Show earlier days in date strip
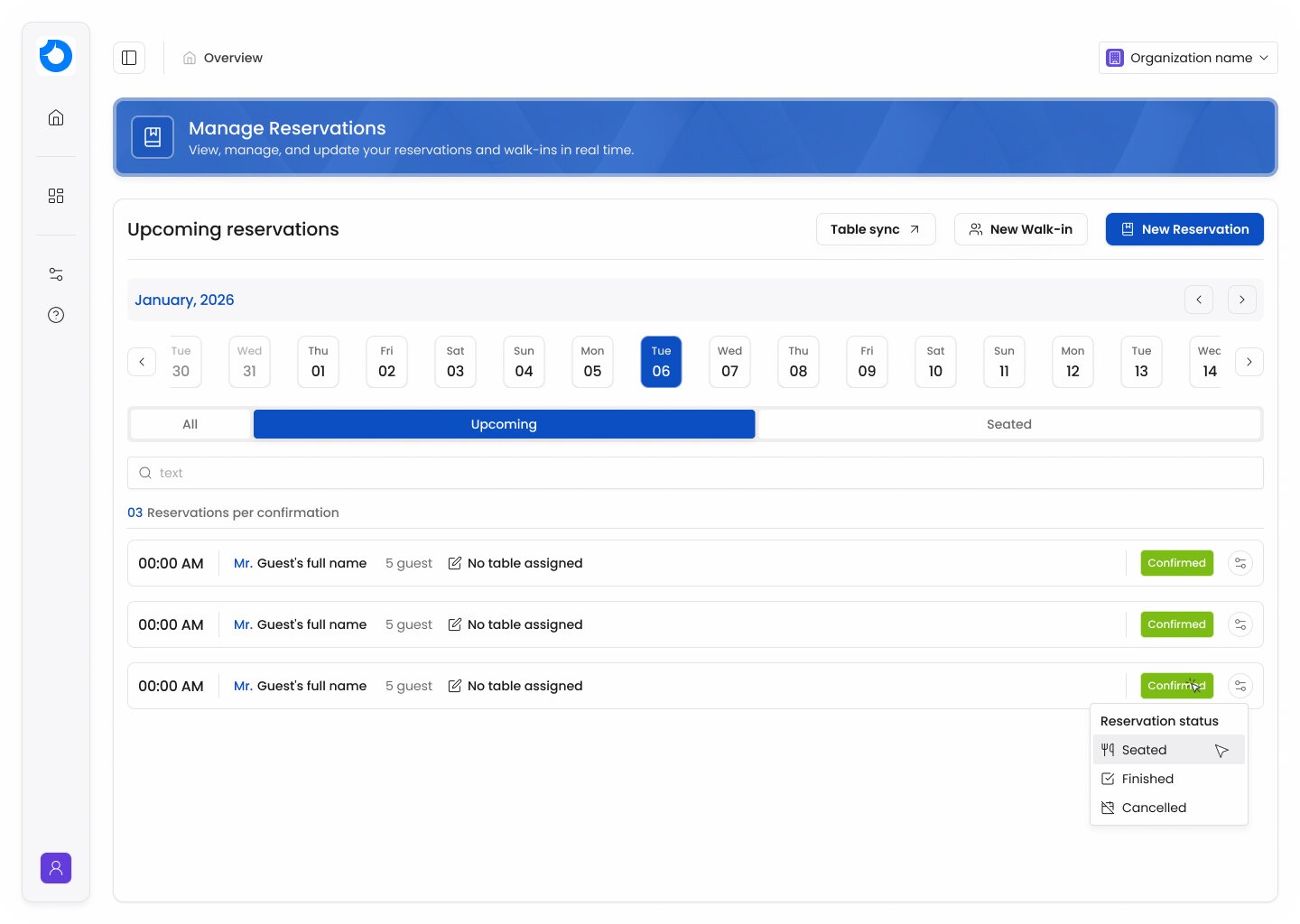The width and height of the screenshot is (1300, 924). tap(142, 362)
